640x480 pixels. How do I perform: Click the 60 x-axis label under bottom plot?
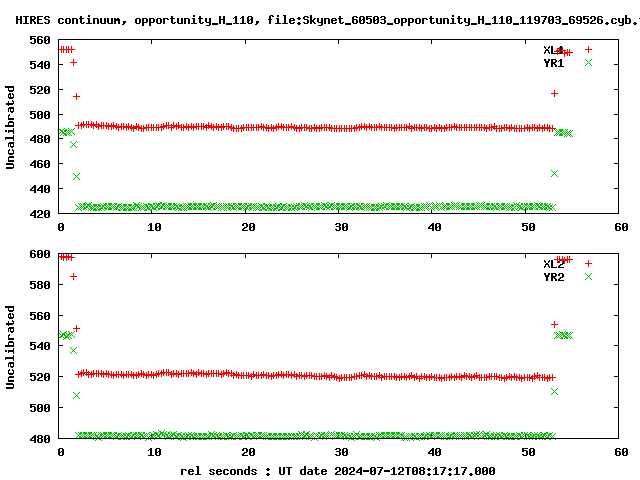coord(621,452)
